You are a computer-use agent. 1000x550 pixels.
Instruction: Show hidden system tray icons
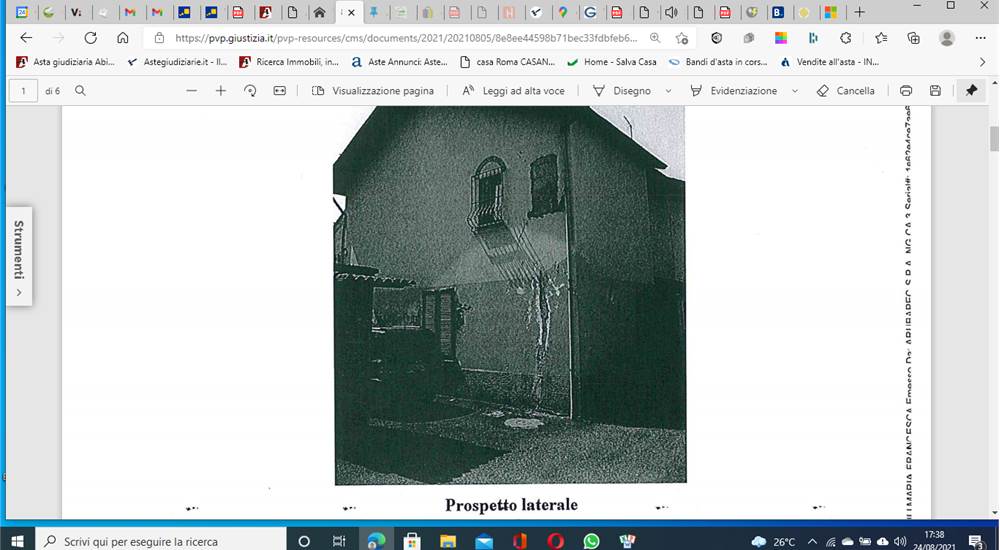pyautogui.click(x=812, y=542)
